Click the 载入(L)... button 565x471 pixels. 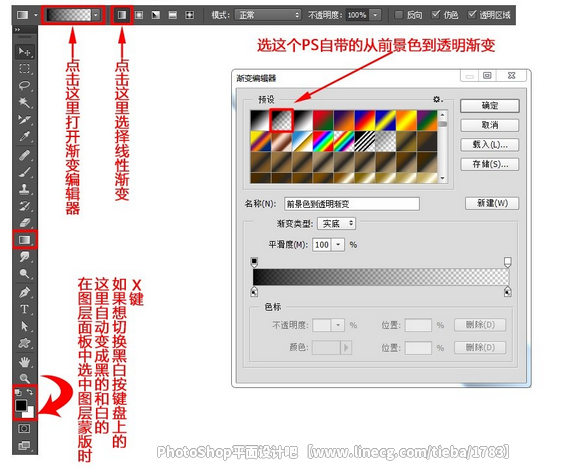(x=490, y=145)
